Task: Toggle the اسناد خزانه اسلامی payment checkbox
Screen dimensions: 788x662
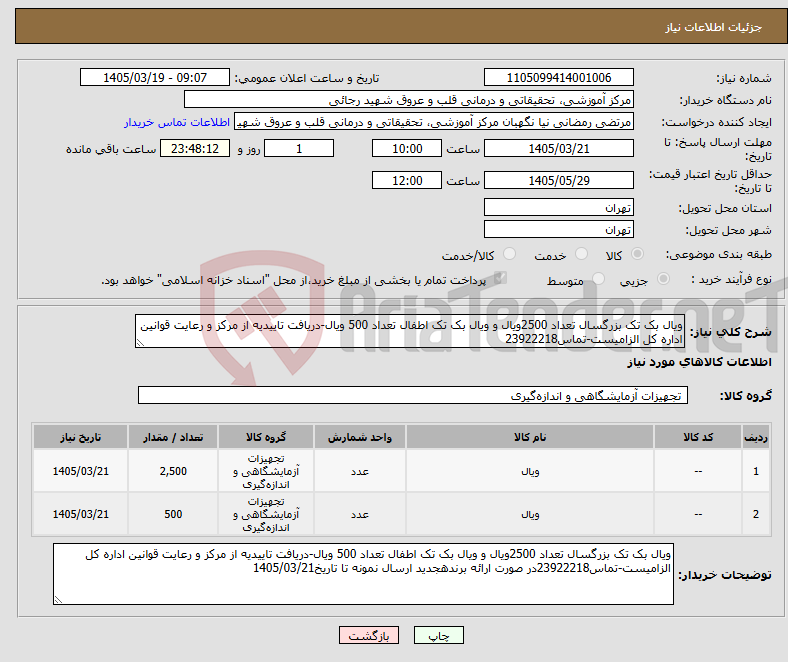Action: 500,278
